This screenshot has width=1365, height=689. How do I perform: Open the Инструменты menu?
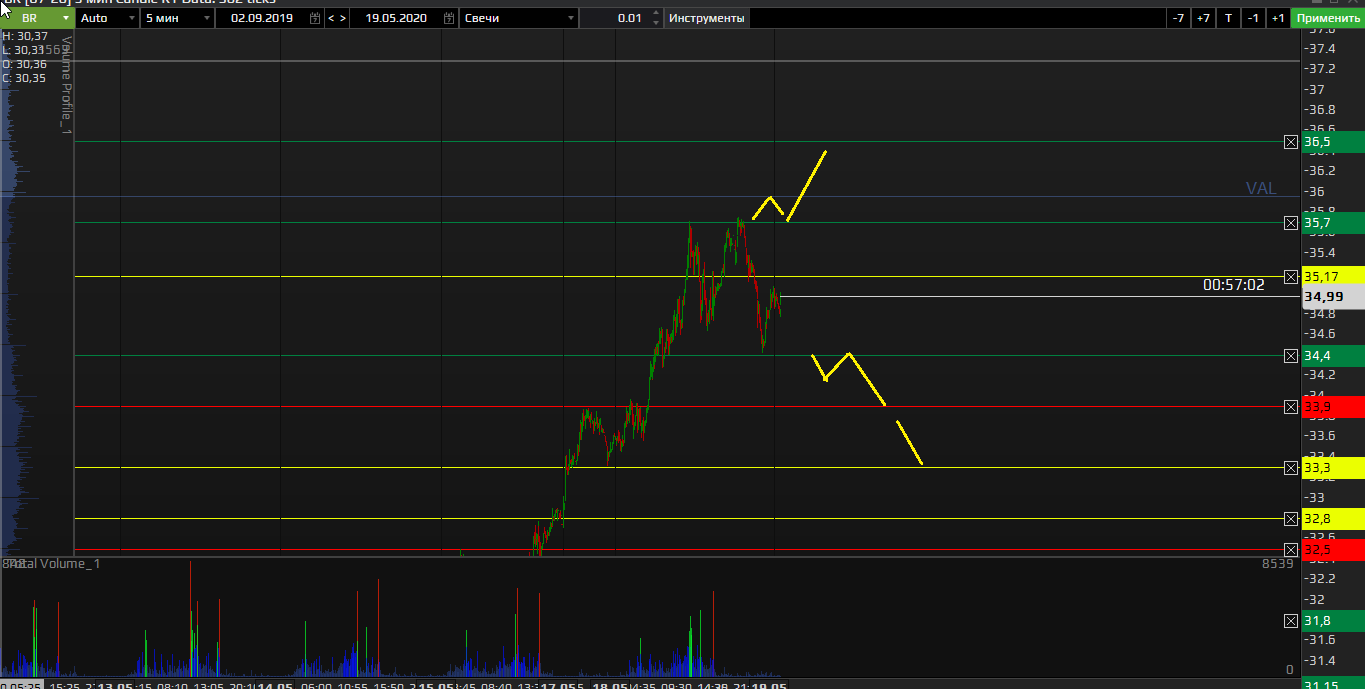[x=706, y=18]
